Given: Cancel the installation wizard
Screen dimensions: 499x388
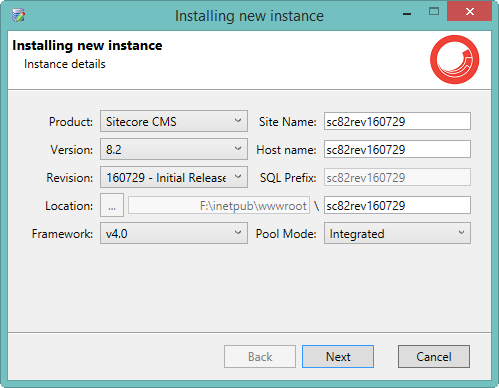Looking at the screenshot, I should [x=434, y=357].
